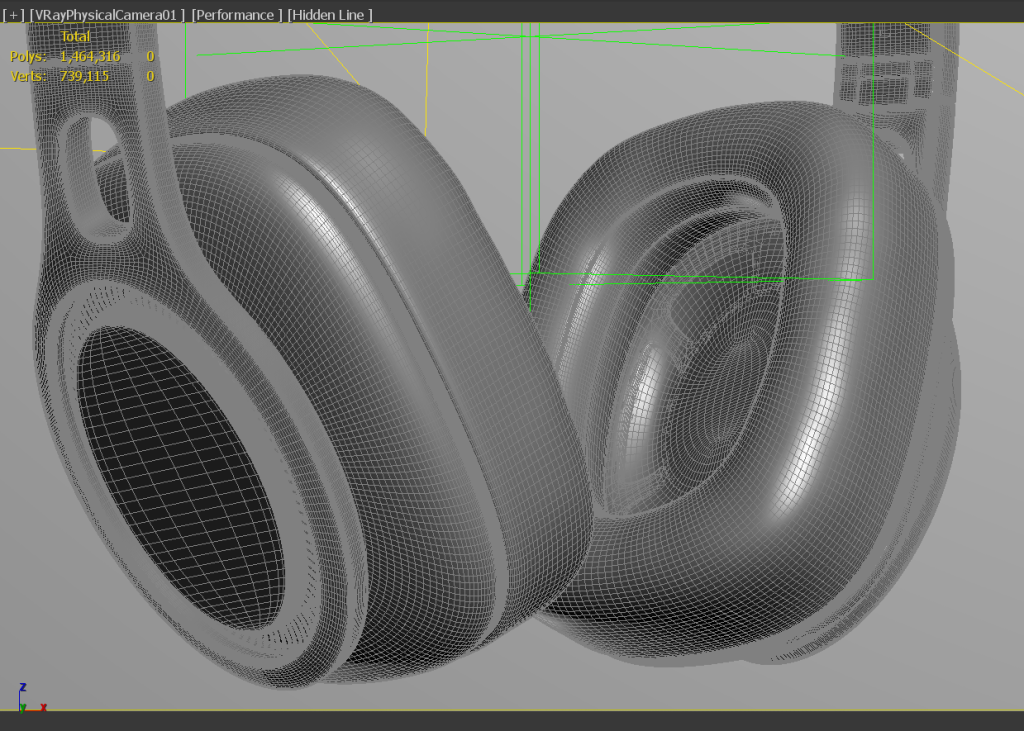The height and width of the screenshot is (731, 1024).
Task: Click the XYZ axis tripod icon
Action: point(31,697)
